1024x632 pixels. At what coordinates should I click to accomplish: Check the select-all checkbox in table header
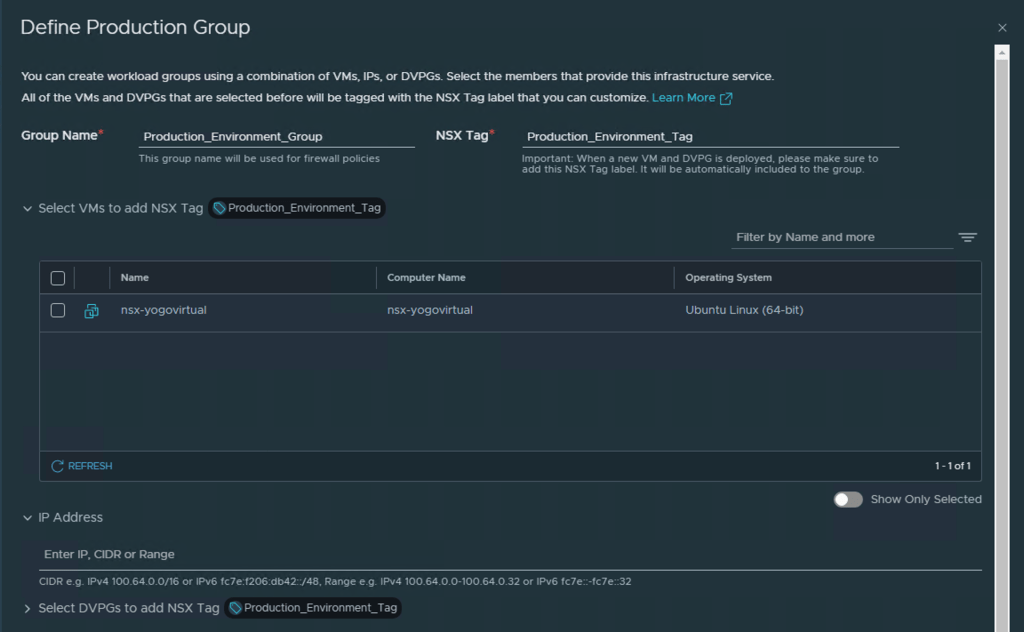[58, 278]
